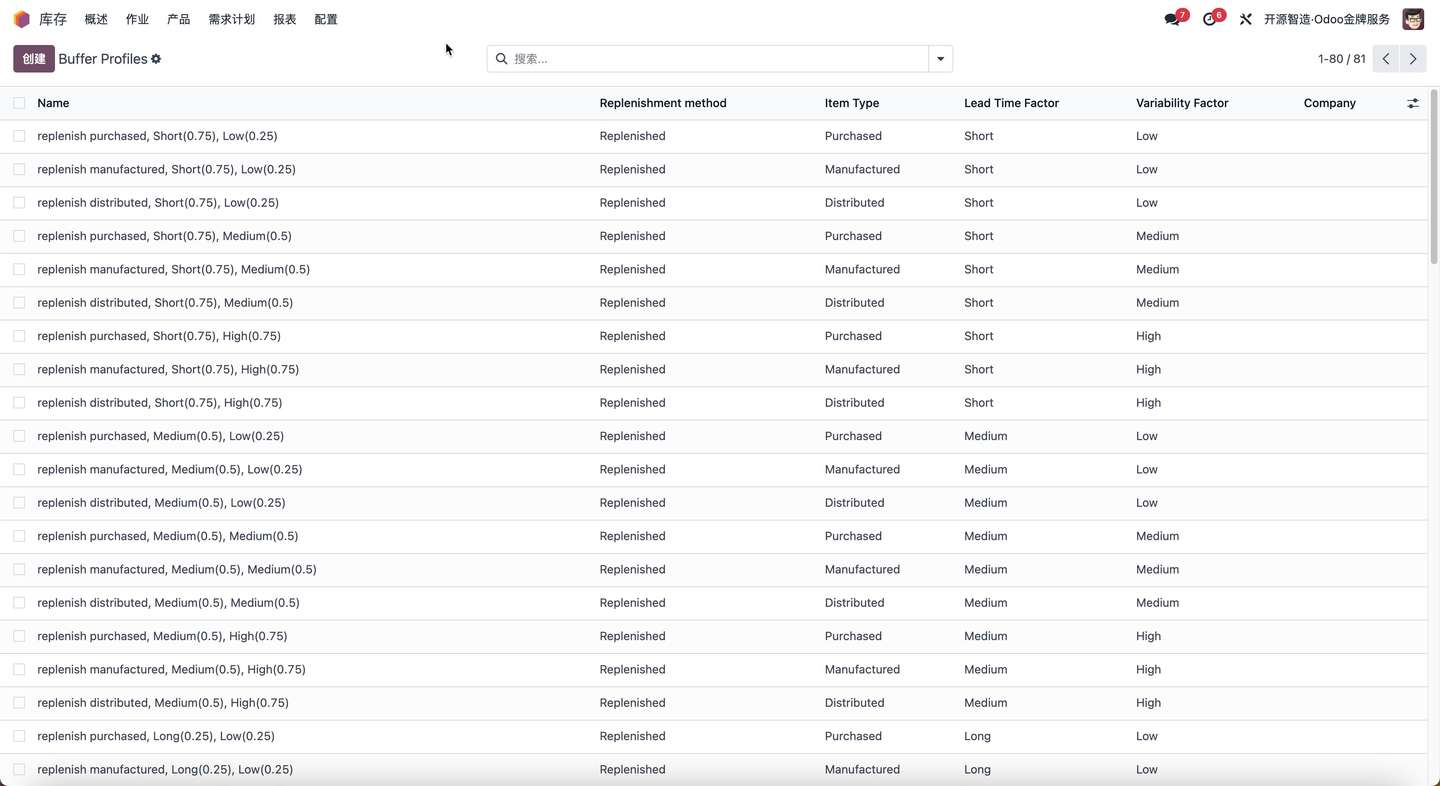Screen dimensions: 1440x786
Task: Toggle the select-all header checkbox
Action: (19, 103)
